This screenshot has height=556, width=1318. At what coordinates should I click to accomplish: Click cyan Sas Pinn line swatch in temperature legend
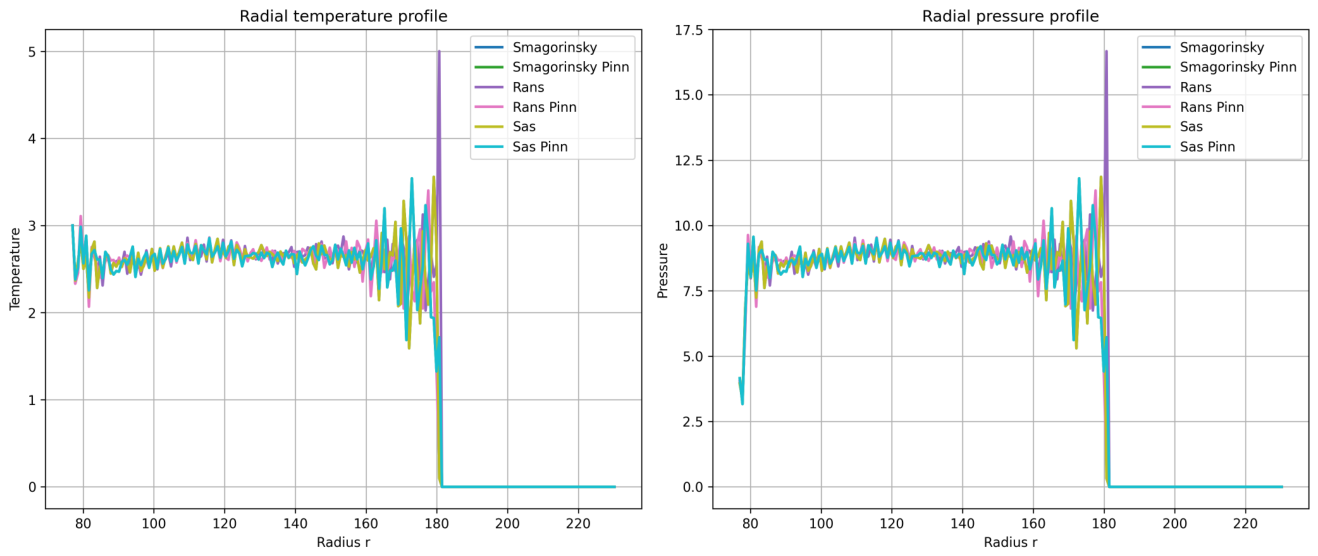click(x=490, y=147)
